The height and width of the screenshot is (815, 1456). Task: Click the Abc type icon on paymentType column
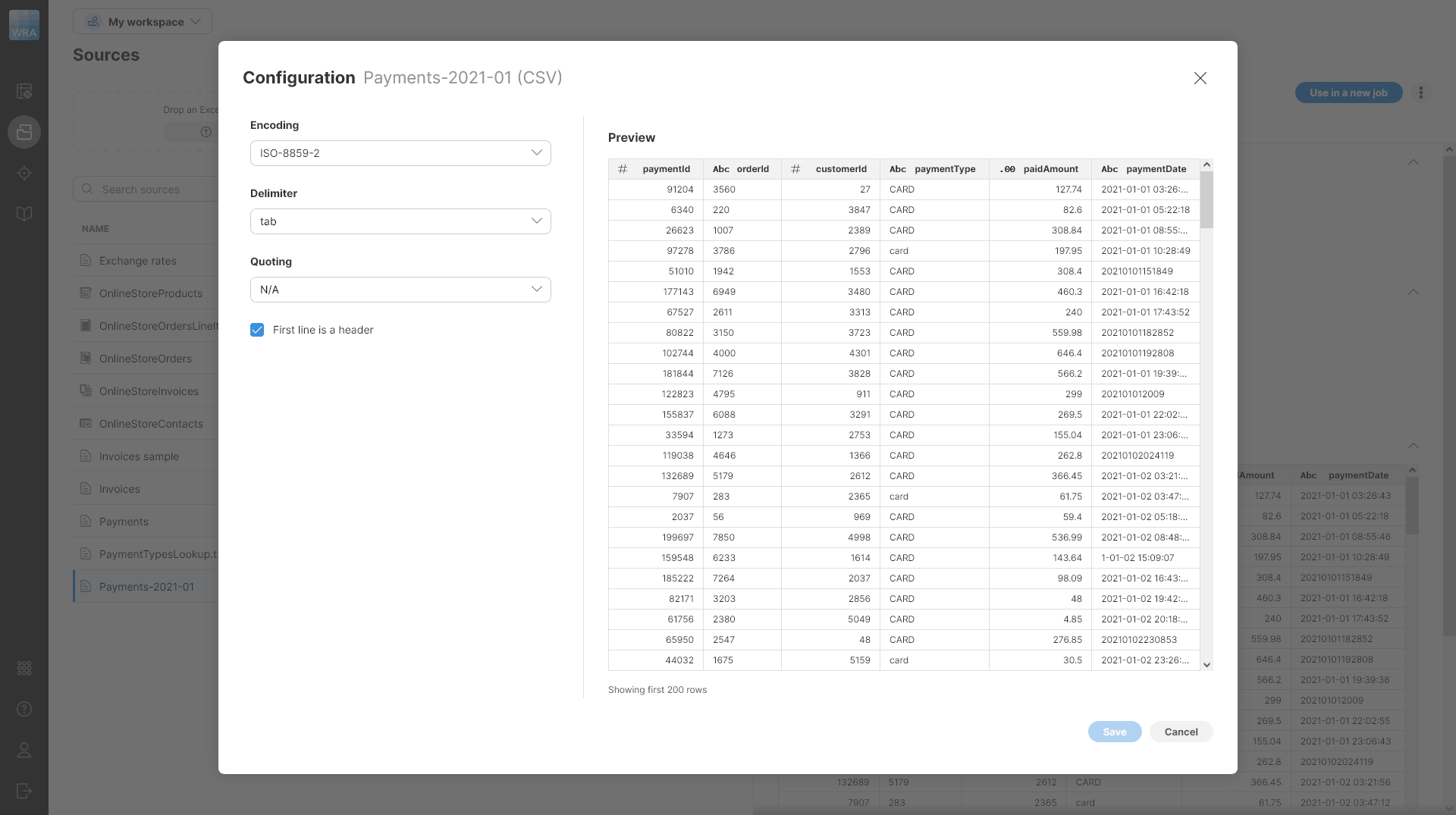coord(897,169)
